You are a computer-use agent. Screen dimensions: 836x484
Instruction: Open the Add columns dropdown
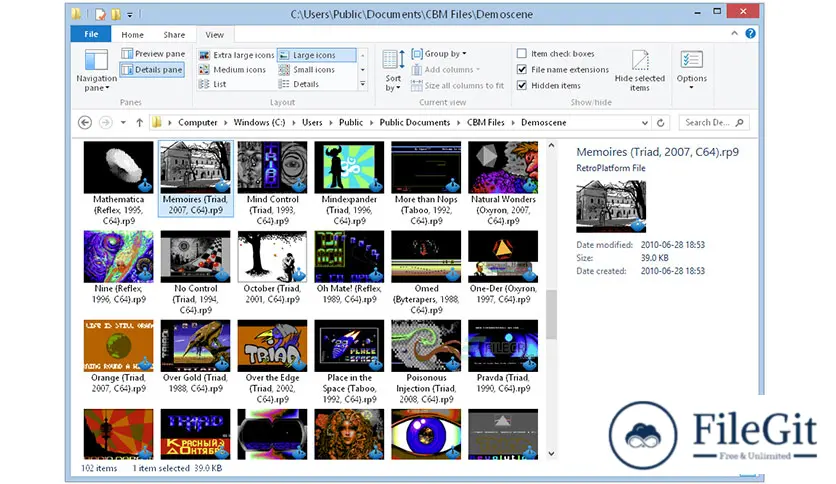pos(445,69)
